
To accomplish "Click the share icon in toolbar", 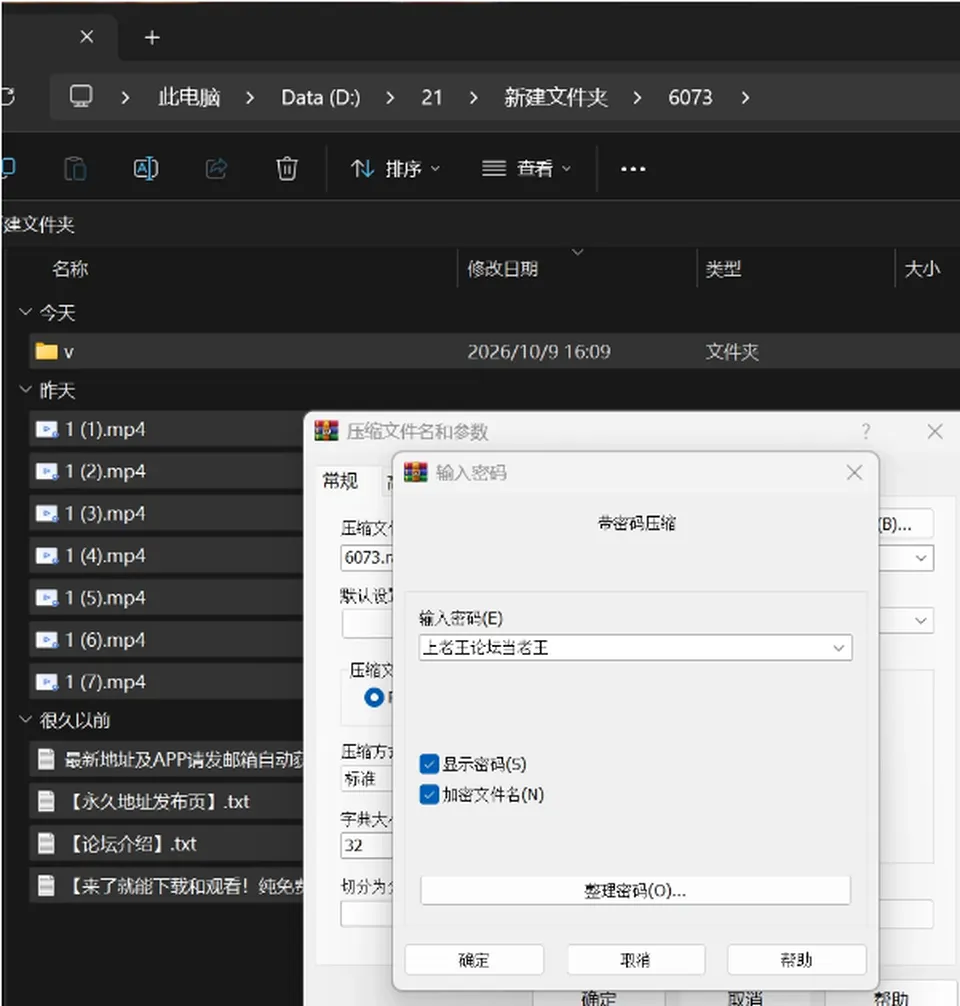I will click(x=216, y=169).
